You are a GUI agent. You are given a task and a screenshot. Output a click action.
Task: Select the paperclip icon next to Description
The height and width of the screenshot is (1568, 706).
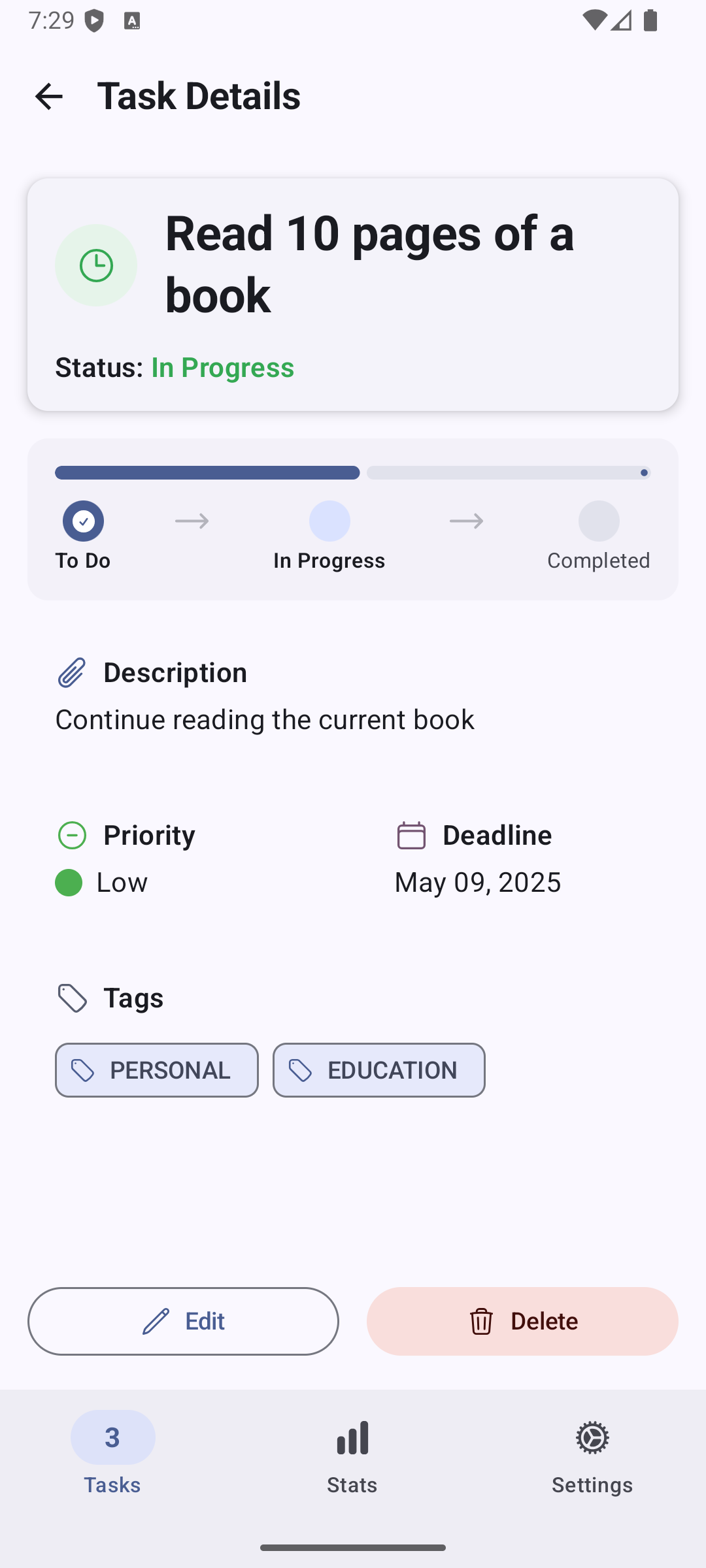71,672
